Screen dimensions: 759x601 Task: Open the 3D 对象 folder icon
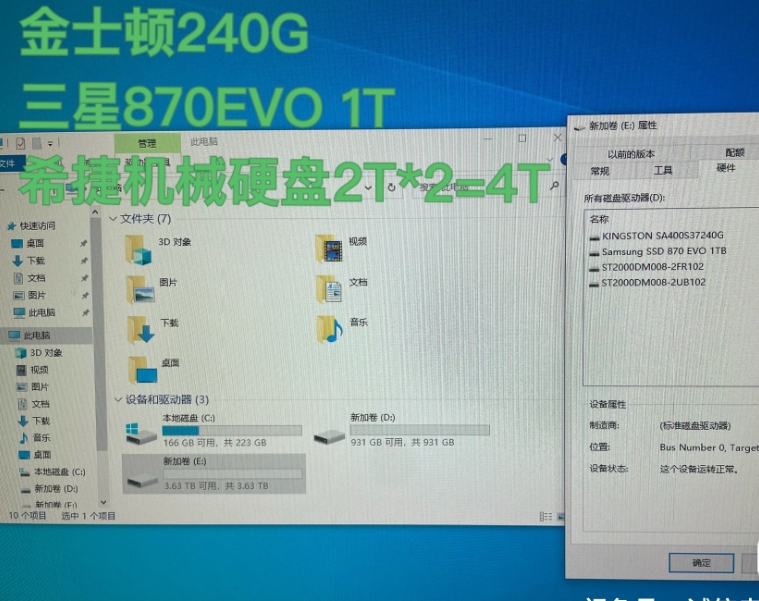click(x=139, y=250)
